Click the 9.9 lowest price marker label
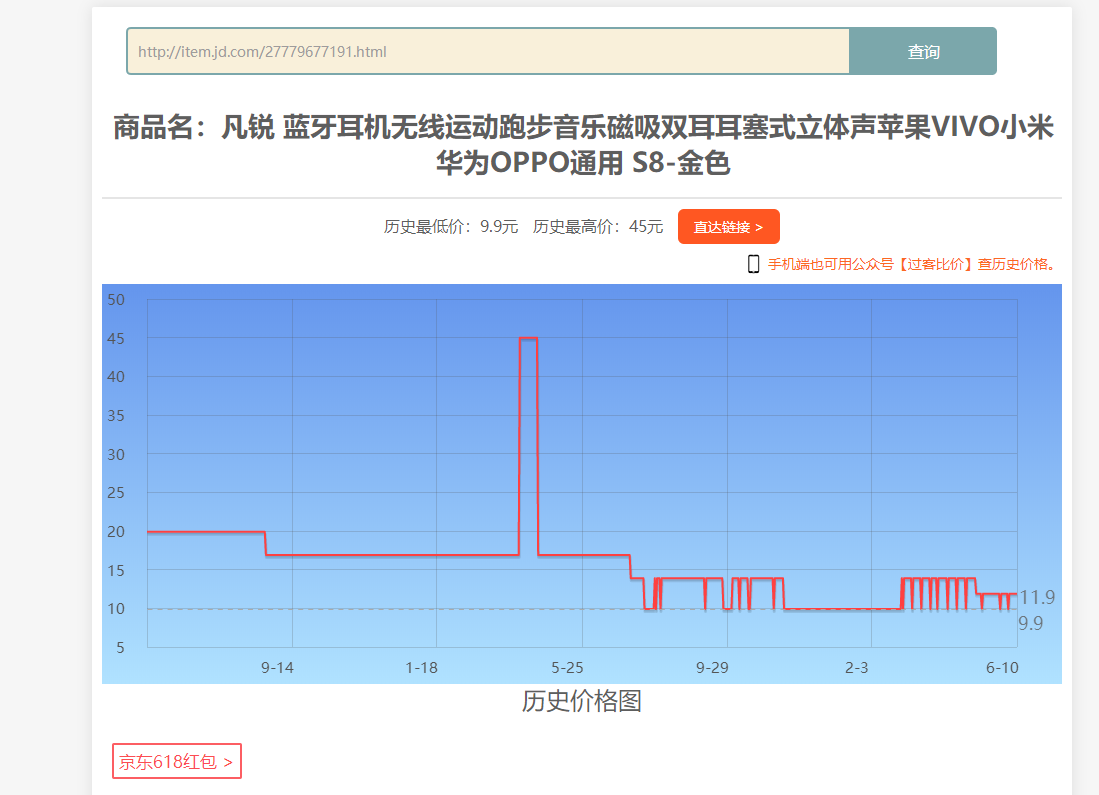 point(1031,623)
